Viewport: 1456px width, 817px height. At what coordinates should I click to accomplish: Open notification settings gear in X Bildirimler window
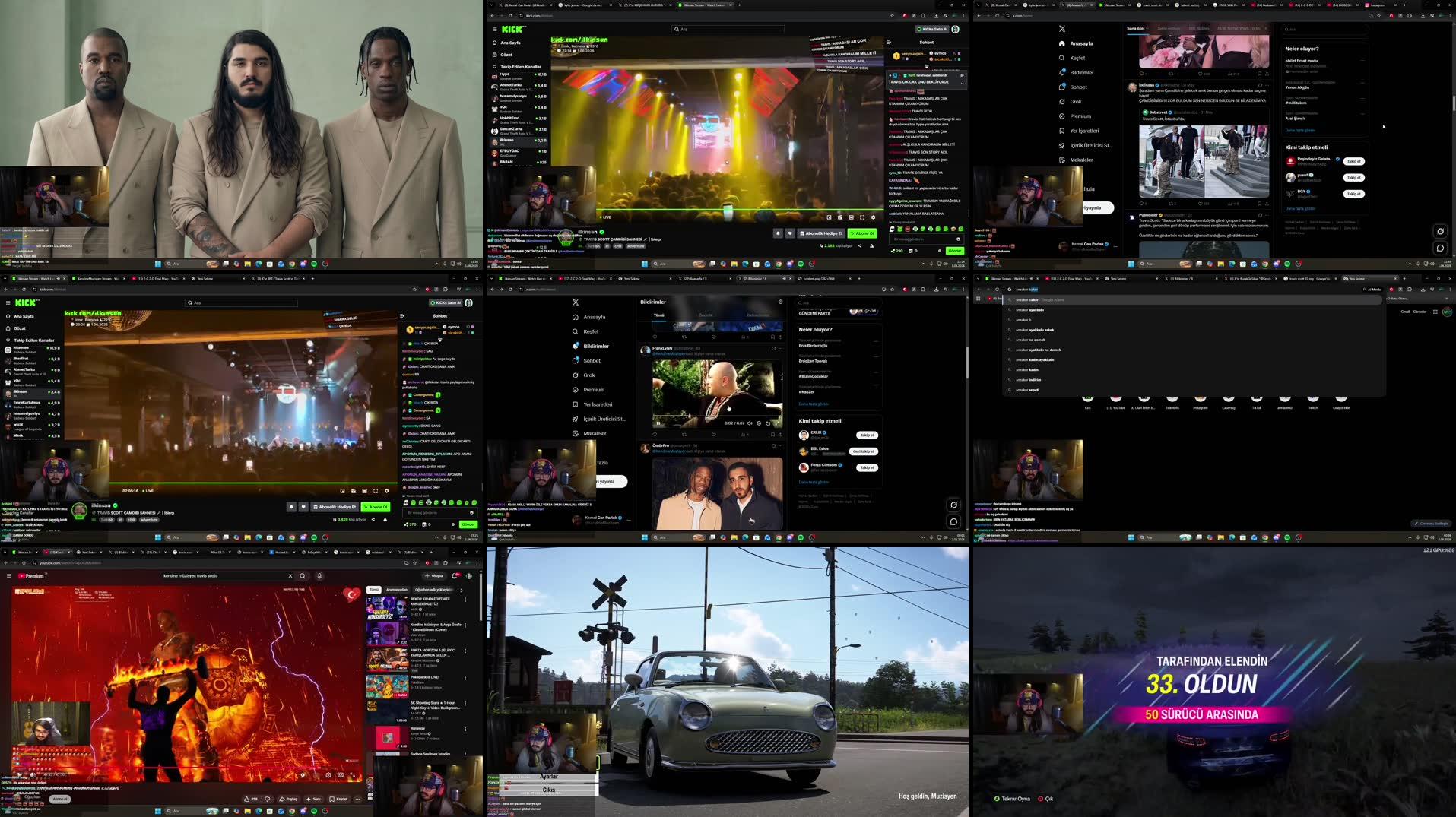click(x=780, y=302)
